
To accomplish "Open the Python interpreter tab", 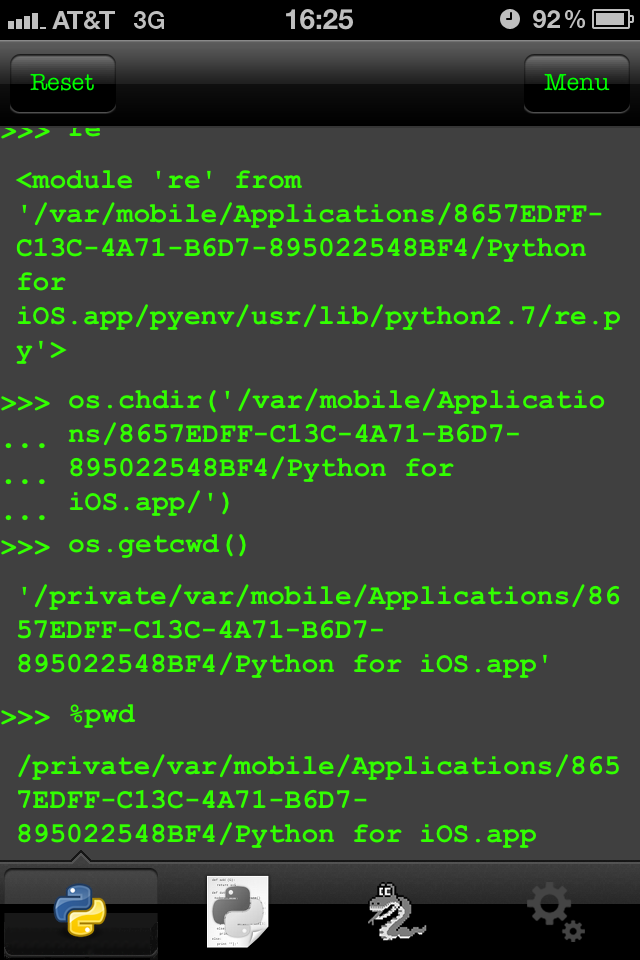I will (80, 910).
